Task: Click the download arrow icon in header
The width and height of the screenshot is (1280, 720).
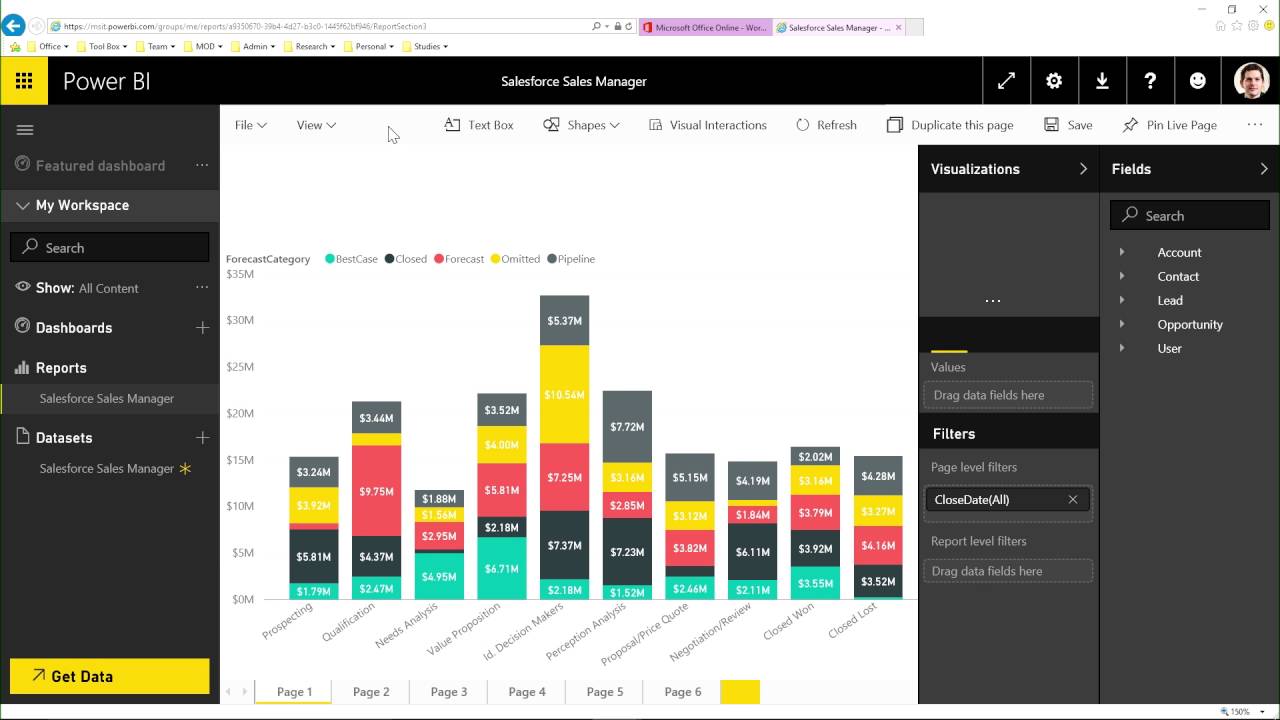Action: pyautogui.click(x=1102, y=81)
